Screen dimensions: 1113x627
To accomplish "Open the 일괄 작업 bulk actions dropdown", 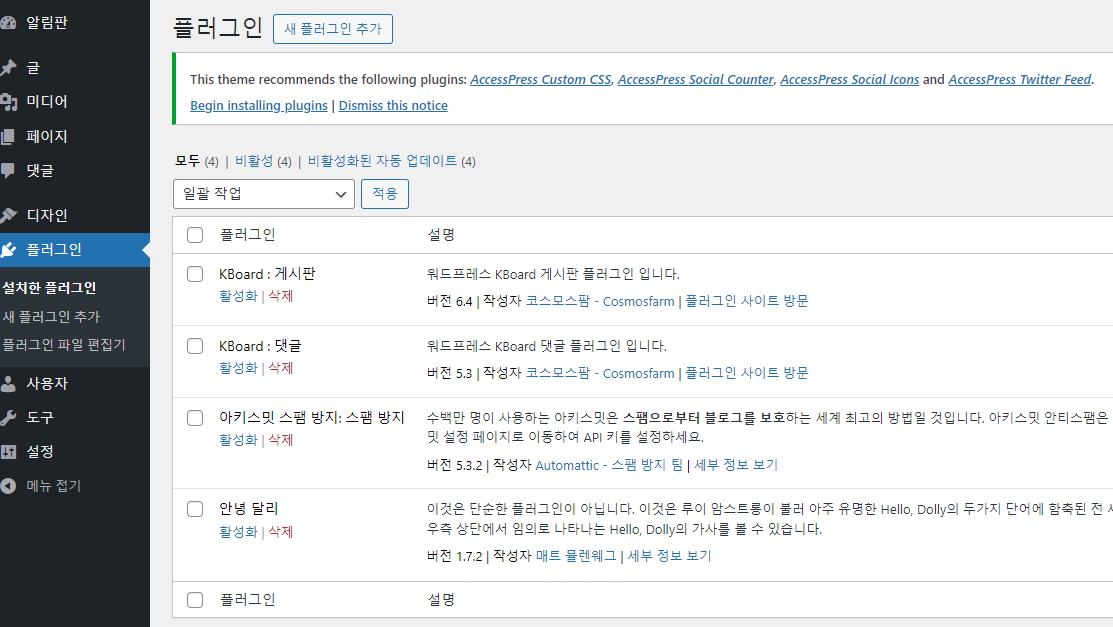I will click(264, 193).
